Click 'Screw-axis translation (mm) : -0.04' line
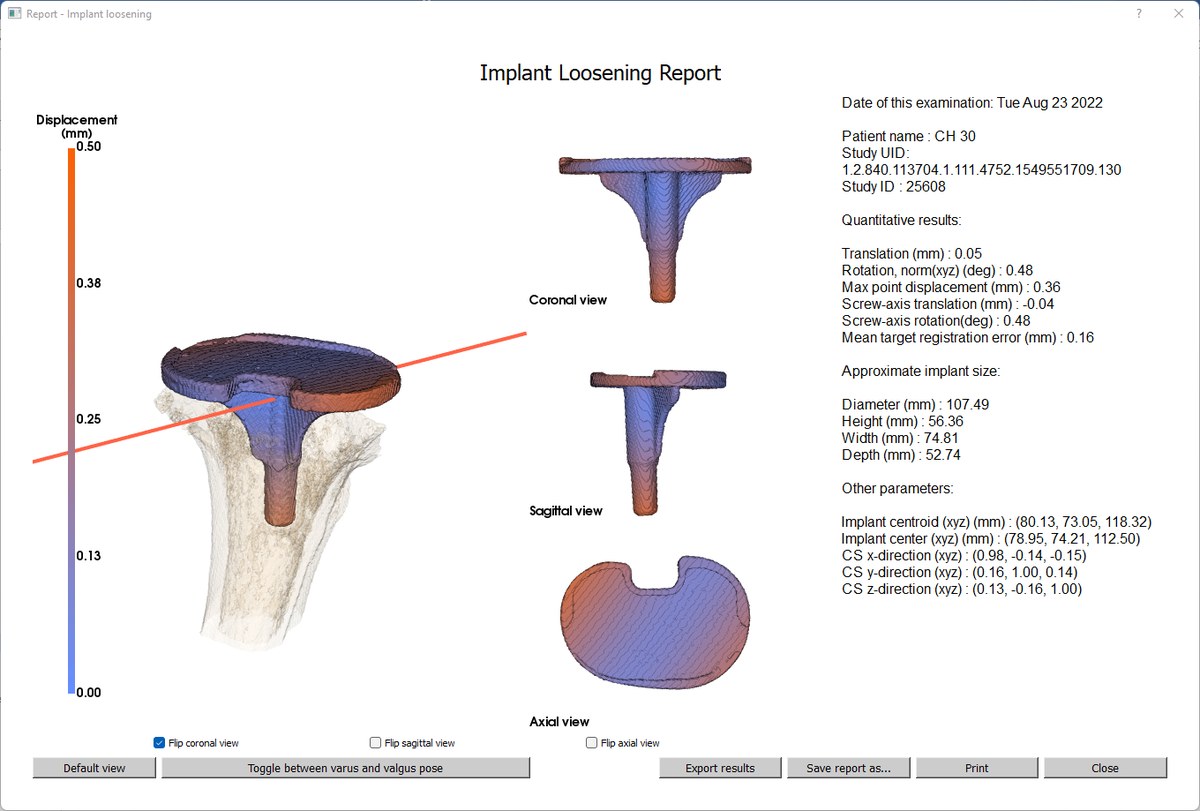The height and width of the screenshot is (811, 1200). coord(948,304)
